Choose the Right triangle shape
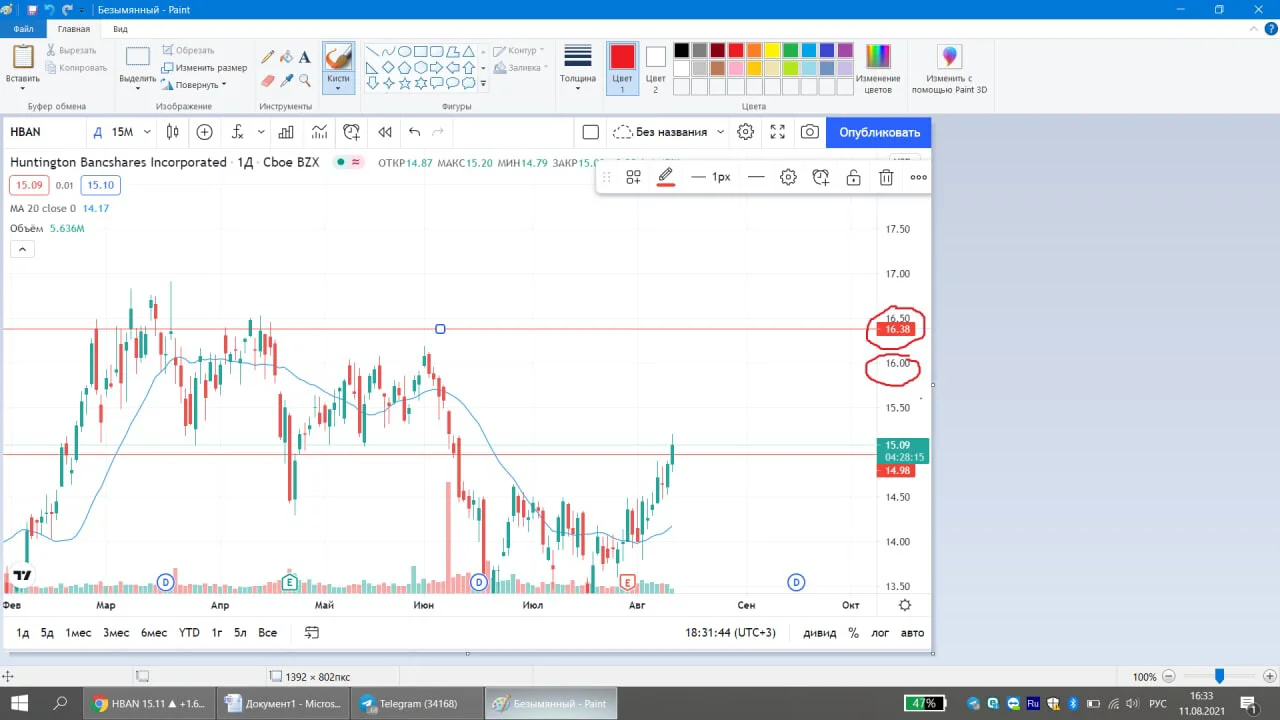The width and height of the screenshot is (1280, 720). [372, 68]
